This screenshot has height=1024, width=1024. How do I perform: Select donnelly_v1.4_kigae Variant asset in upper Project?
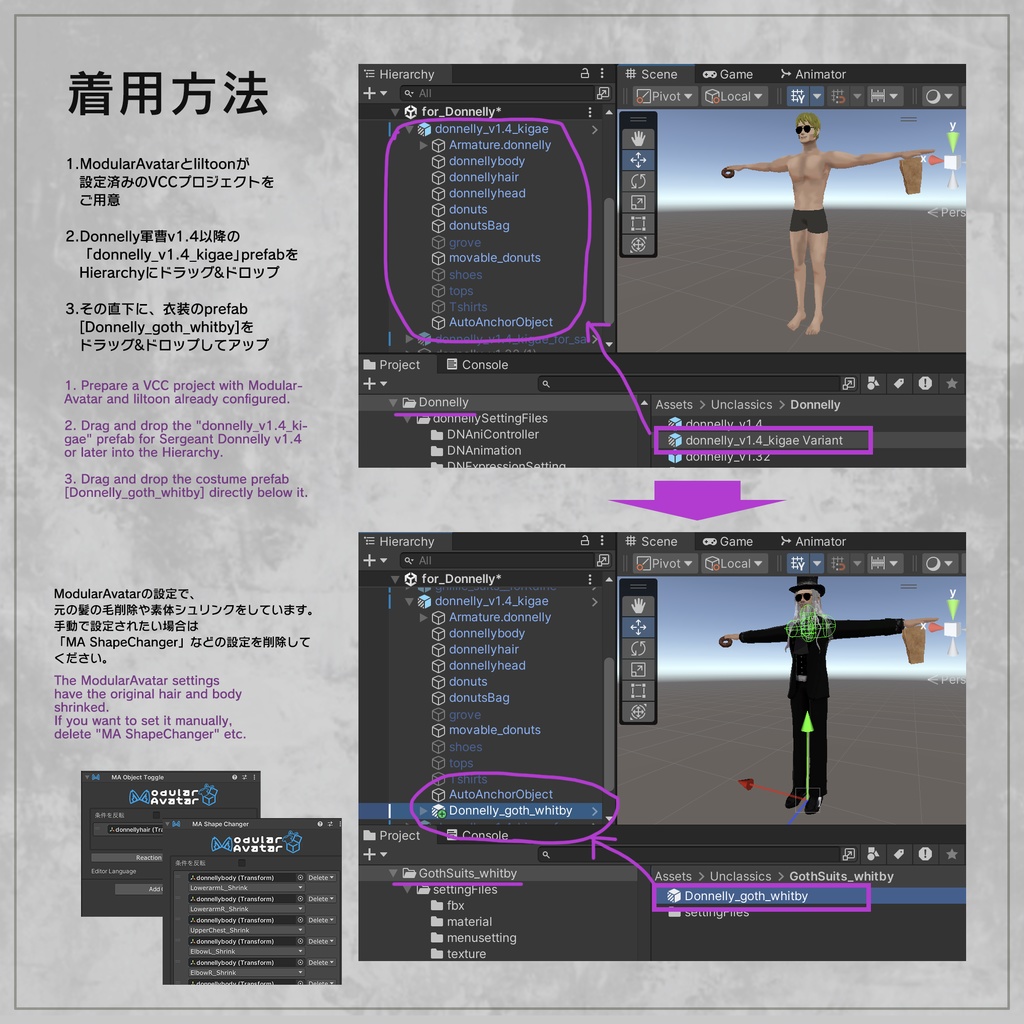pos(763,440)
